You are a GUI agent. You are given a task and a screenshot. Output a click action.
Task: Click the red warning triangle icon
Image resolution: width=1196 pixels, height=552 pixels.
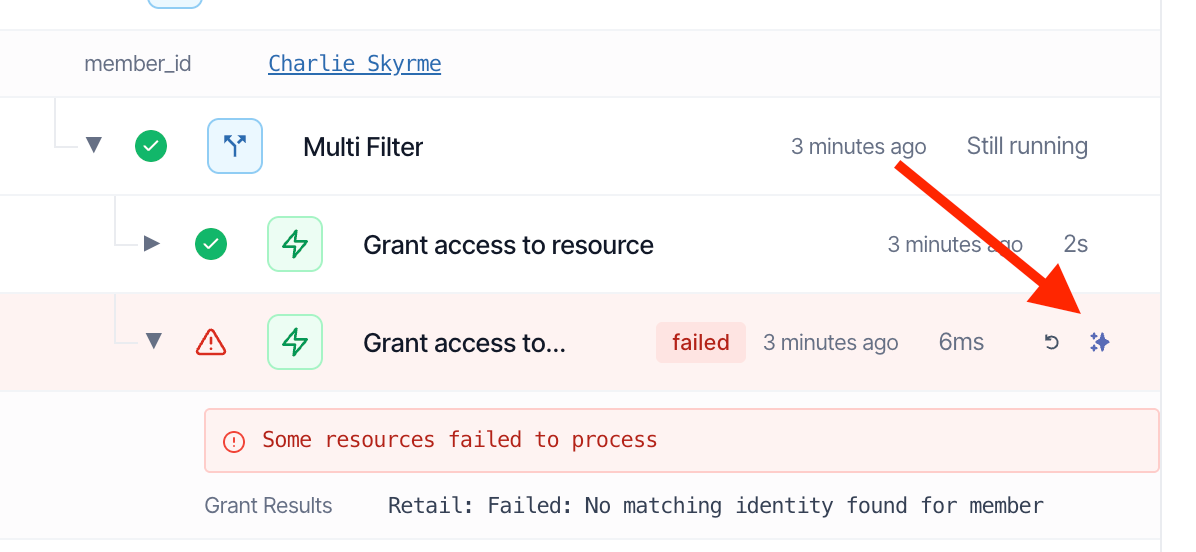pos(211,342)
